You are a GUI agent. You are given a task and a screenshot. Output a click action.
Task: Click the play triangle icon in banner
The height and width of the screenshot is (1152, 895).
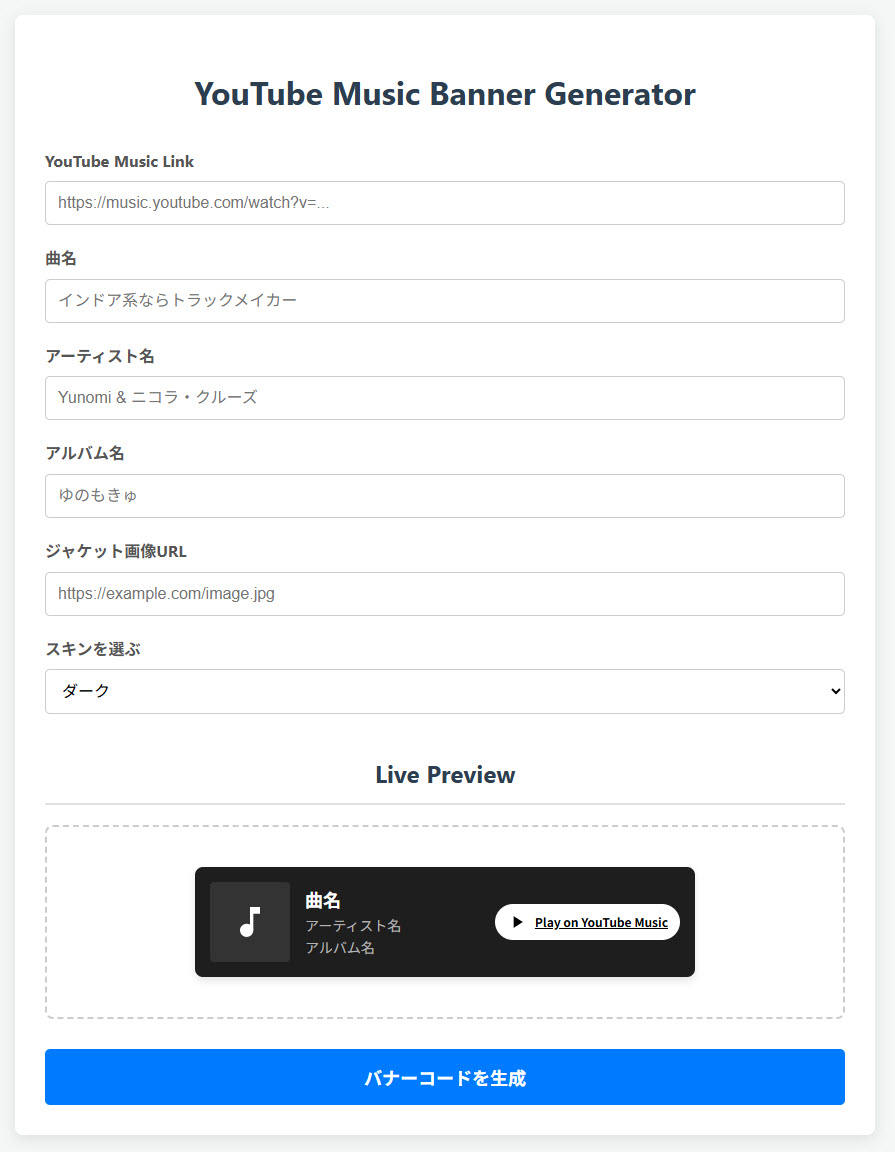517,922
